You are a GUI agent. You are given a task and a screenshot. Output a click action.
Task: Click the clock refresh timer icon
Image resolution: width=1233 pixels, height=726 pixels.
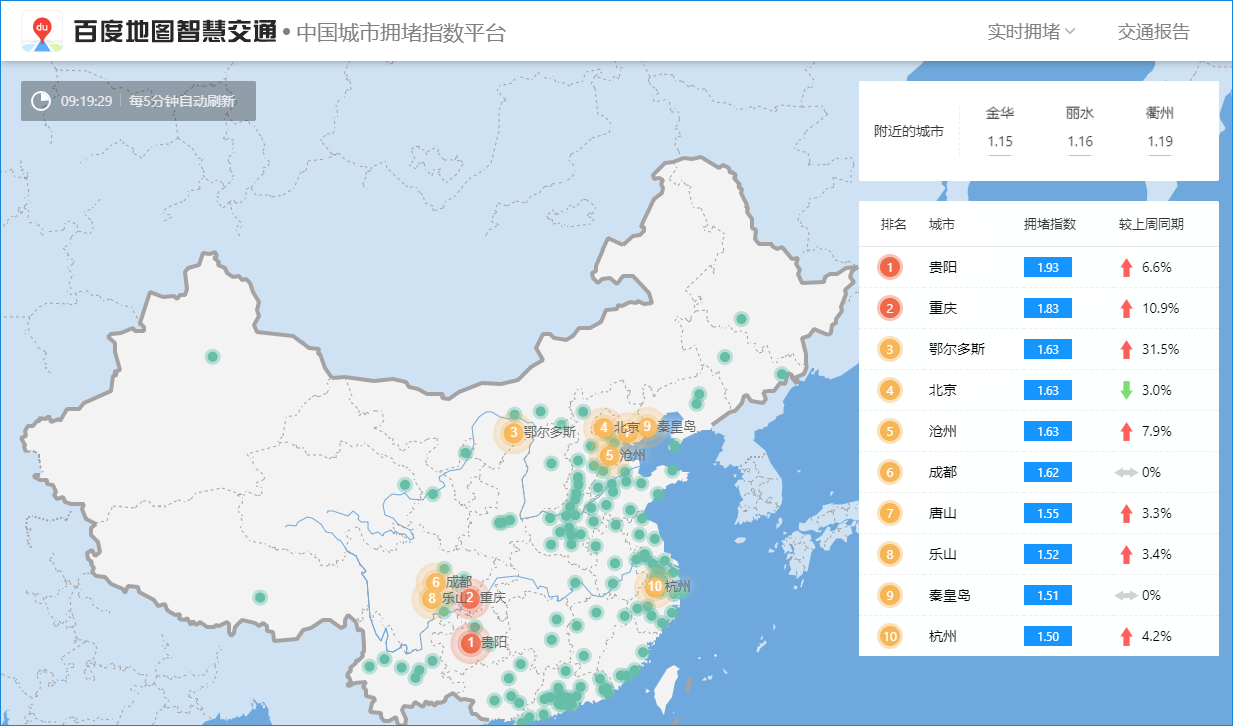coord(41,101)
